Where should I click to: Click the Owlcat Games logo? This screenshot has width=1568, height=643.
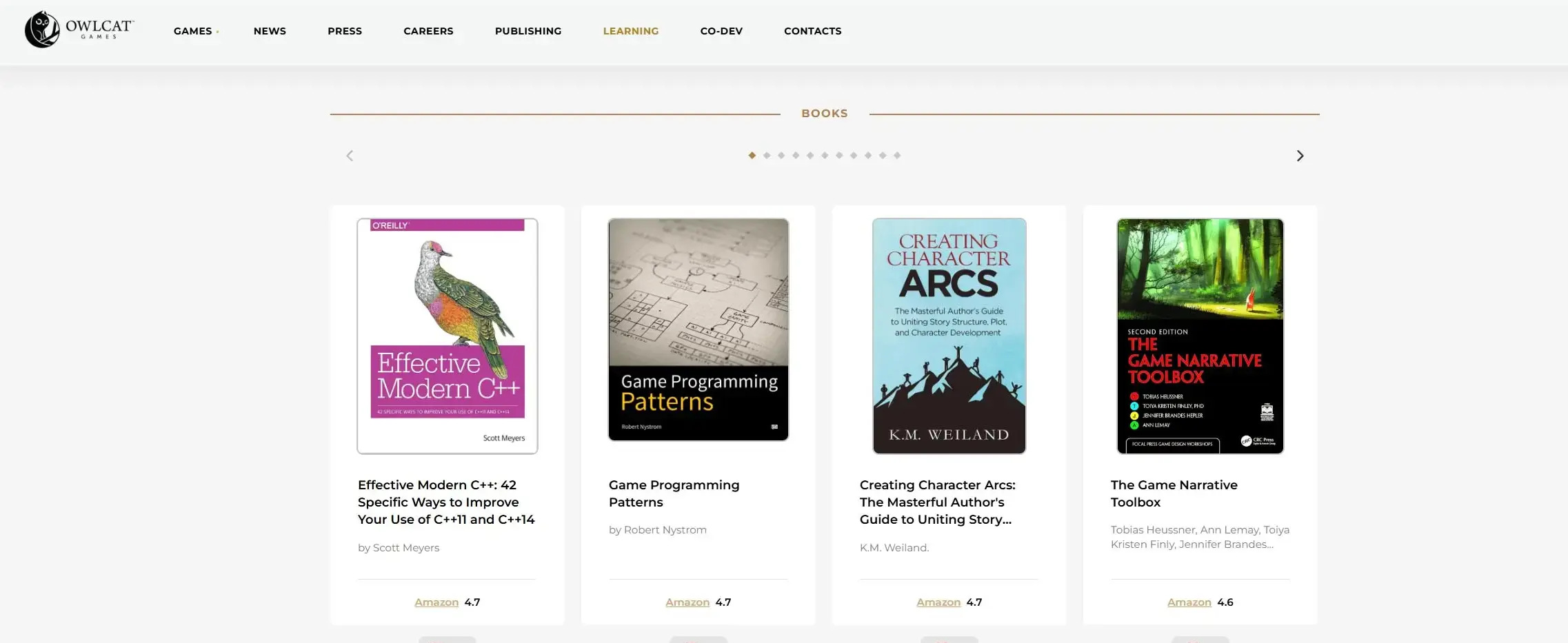(x=79, y=30)
